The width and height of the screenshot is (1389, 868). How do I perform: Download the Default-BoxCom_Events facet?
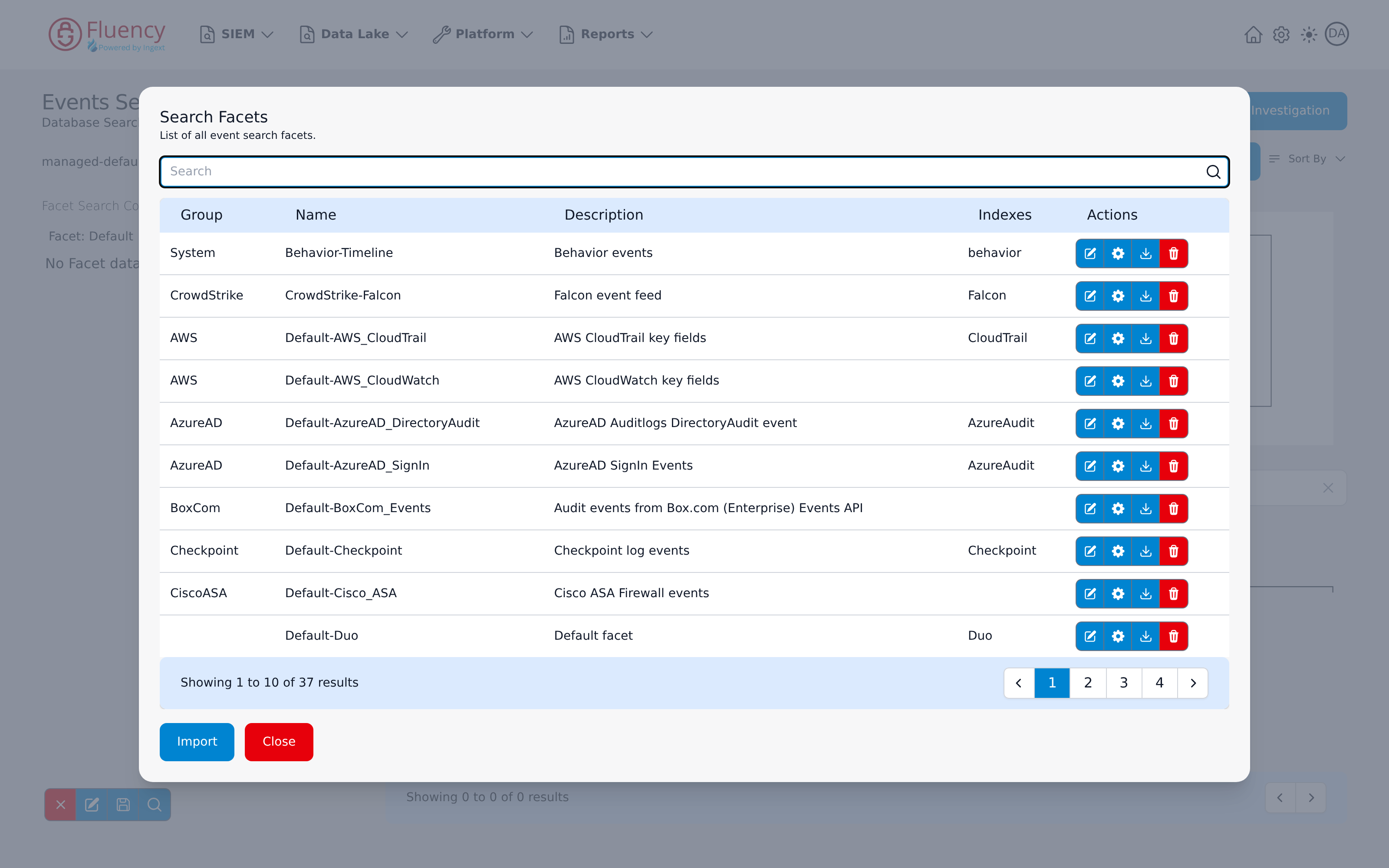point(1145,508)
